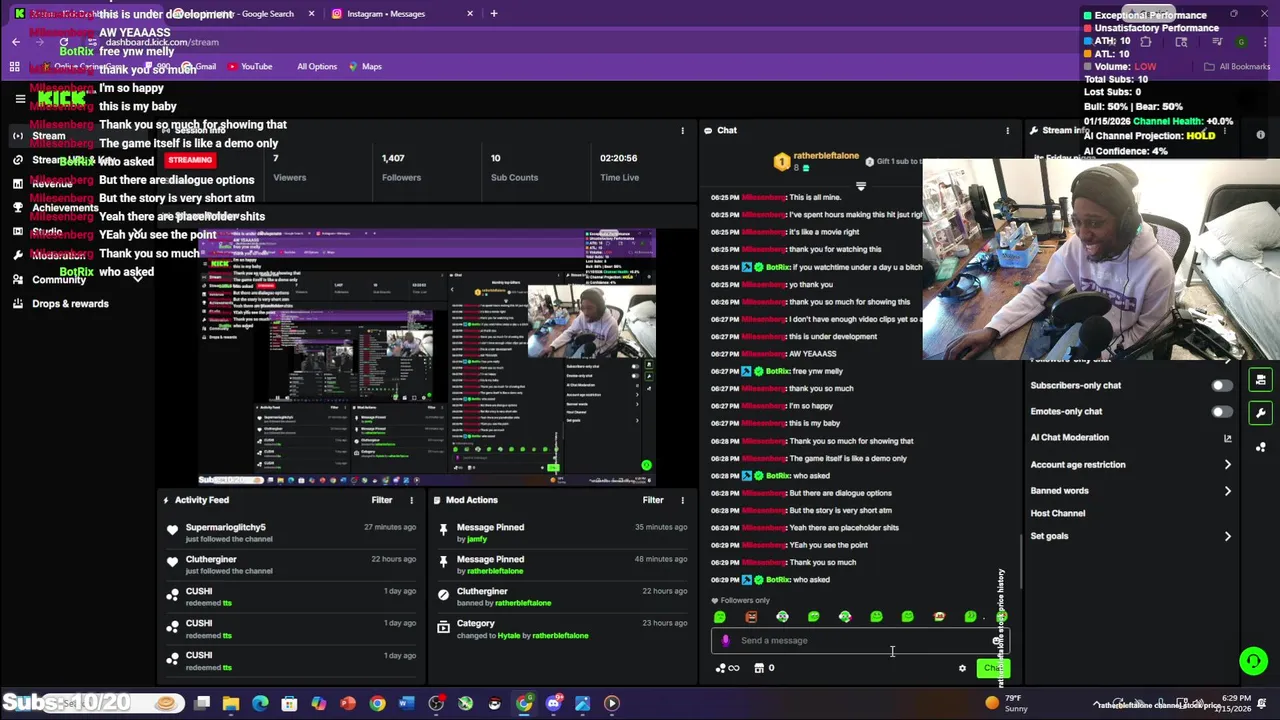Toggle Subscribers-only chat switch
Viewport: 1280px width, 720px height.
point(1221,385)
